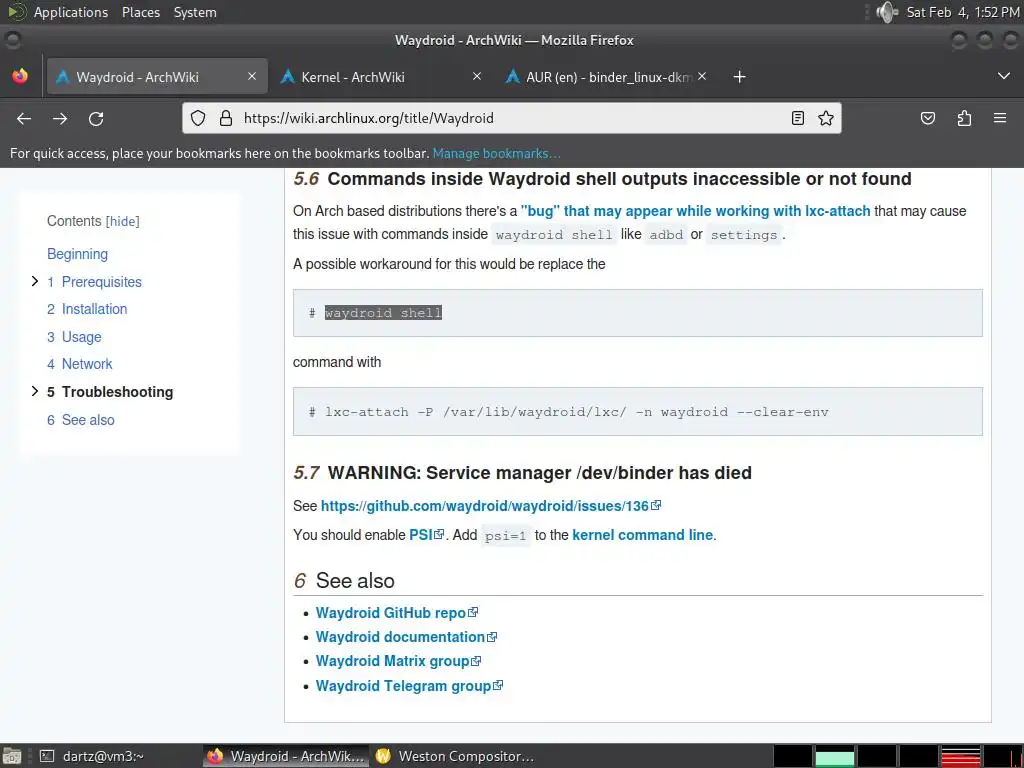The width and height of the screenshot is (1024, 768).
Task: Select the Waydroid - ArchWiki Firefox taskbar item
Action: [x=286, y=756]
